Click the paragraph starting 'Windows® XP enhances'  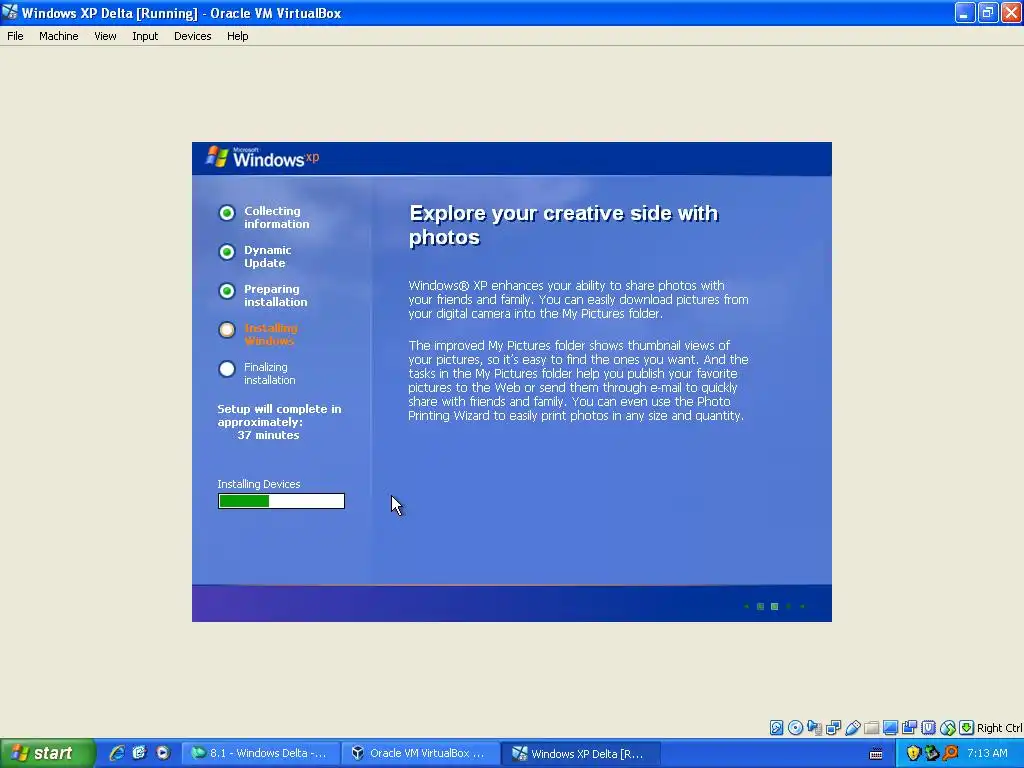pyautogui.click(x=578, y=299)
